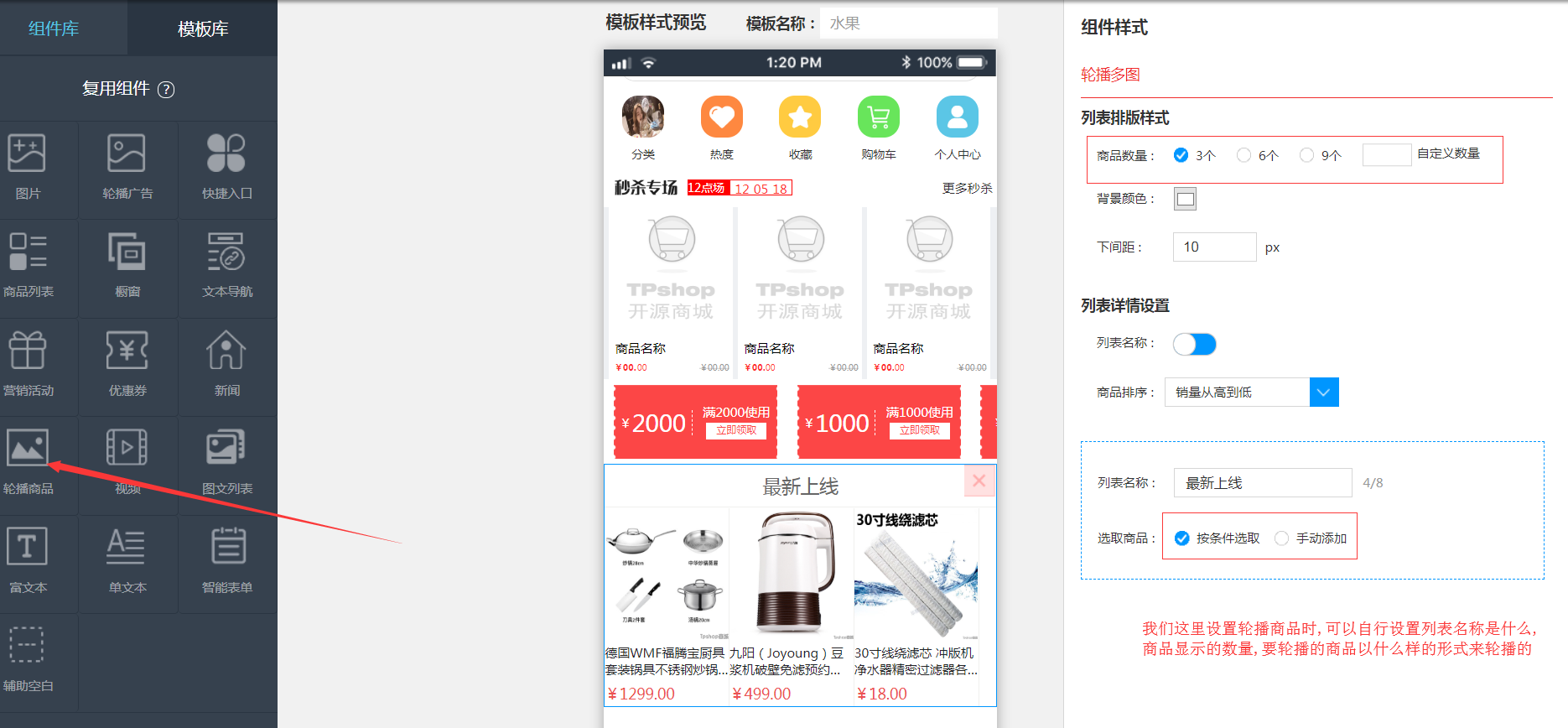Image resolution: width=1568 pixels, height=728 pixels.
Task: Choose the 快捷入口 quick entry component
Action: [226, 165]
